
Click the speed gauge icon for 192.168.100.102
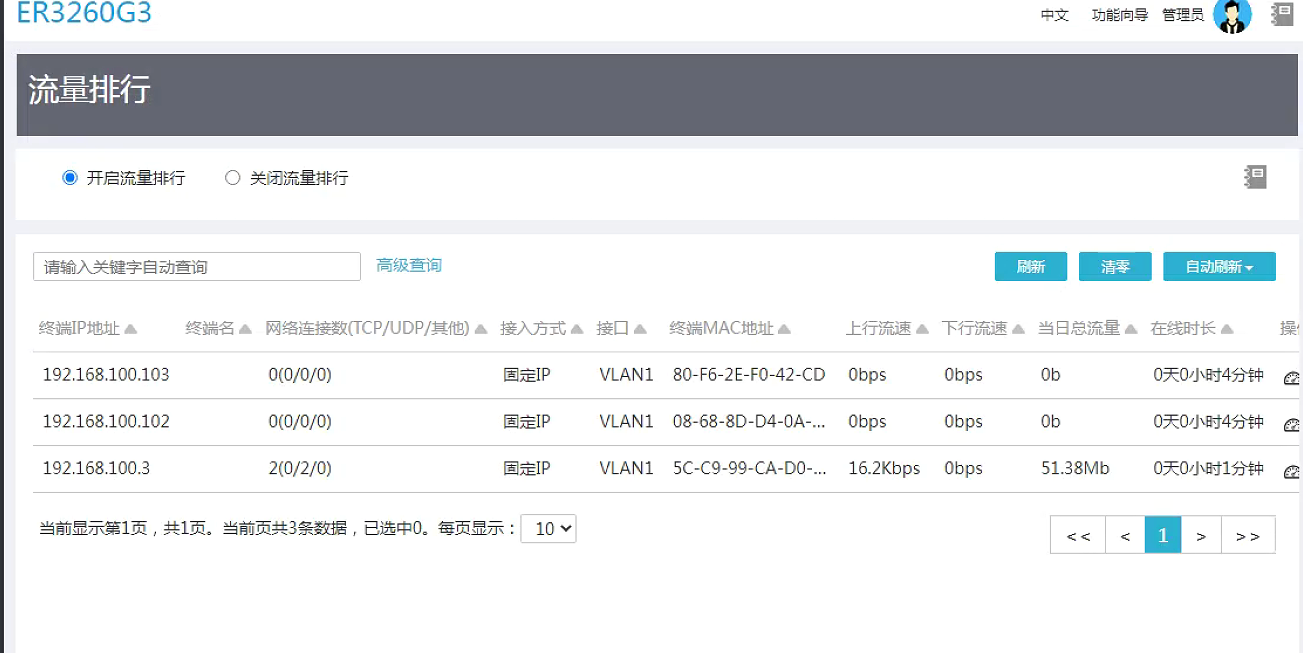pyautogui.click(x=1292, y=424)
